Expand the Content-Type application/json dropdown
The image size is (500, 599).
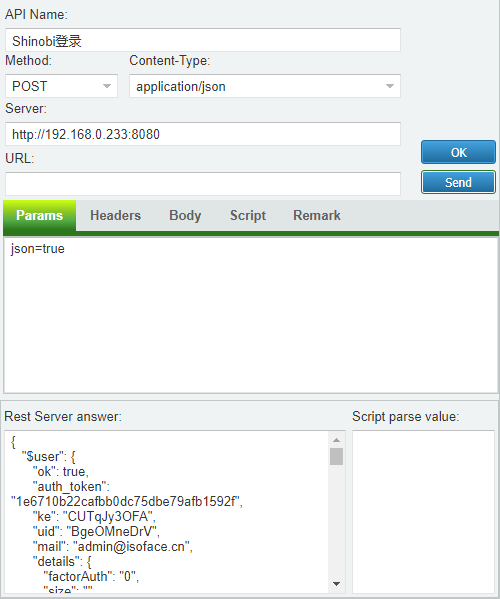265,86
